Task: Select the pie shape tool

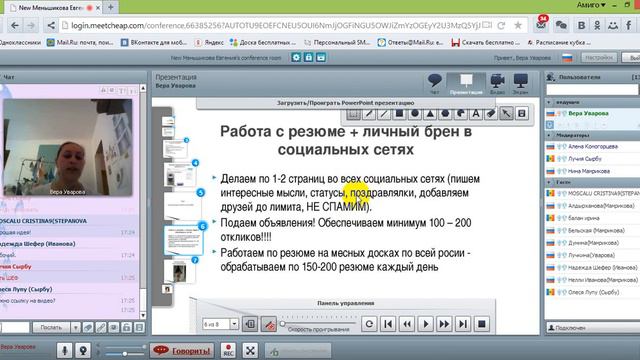Action: pyautogui.click(x=460, y=113)
